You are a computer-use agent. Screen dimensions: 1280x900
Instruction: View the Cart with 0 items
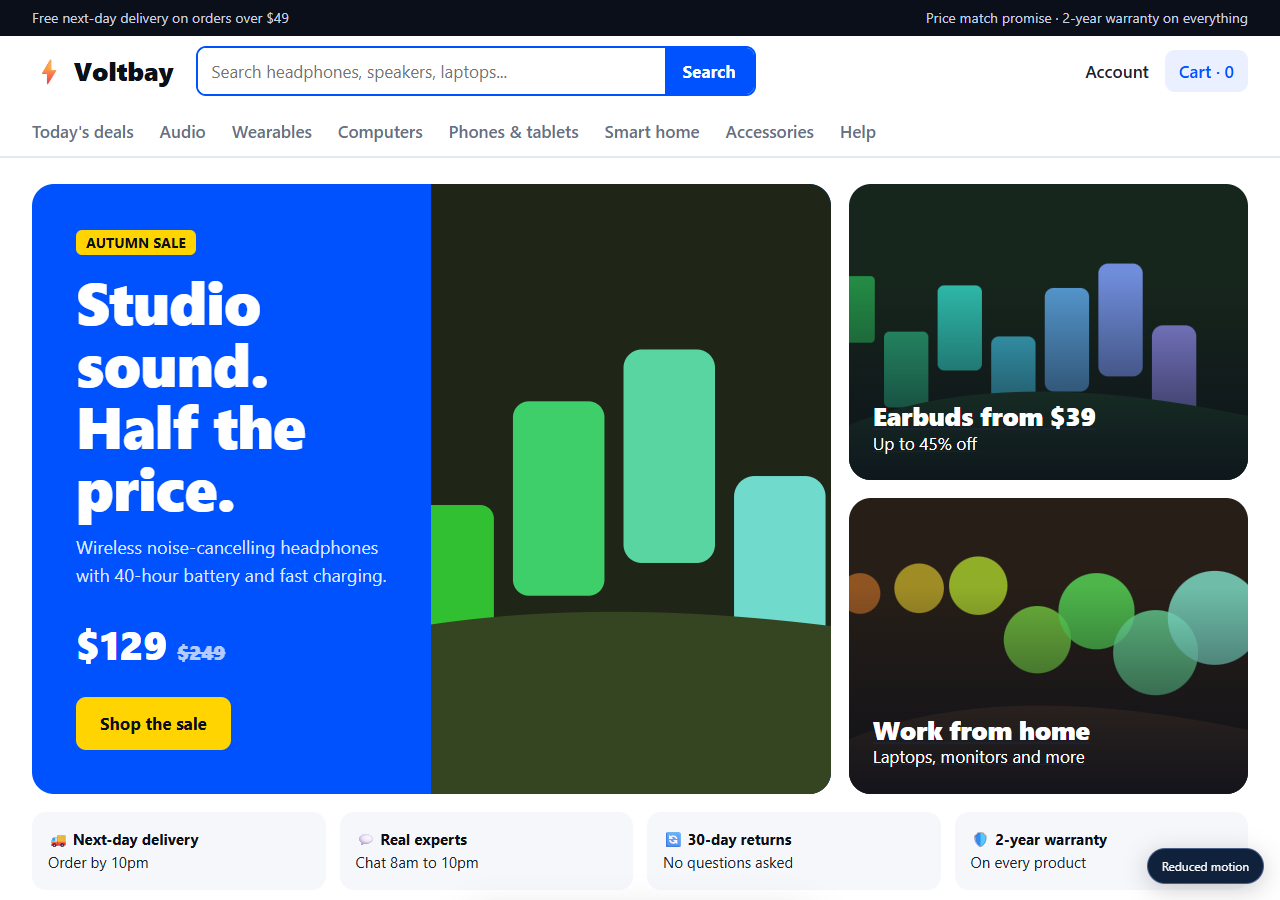click(1206, 72)
